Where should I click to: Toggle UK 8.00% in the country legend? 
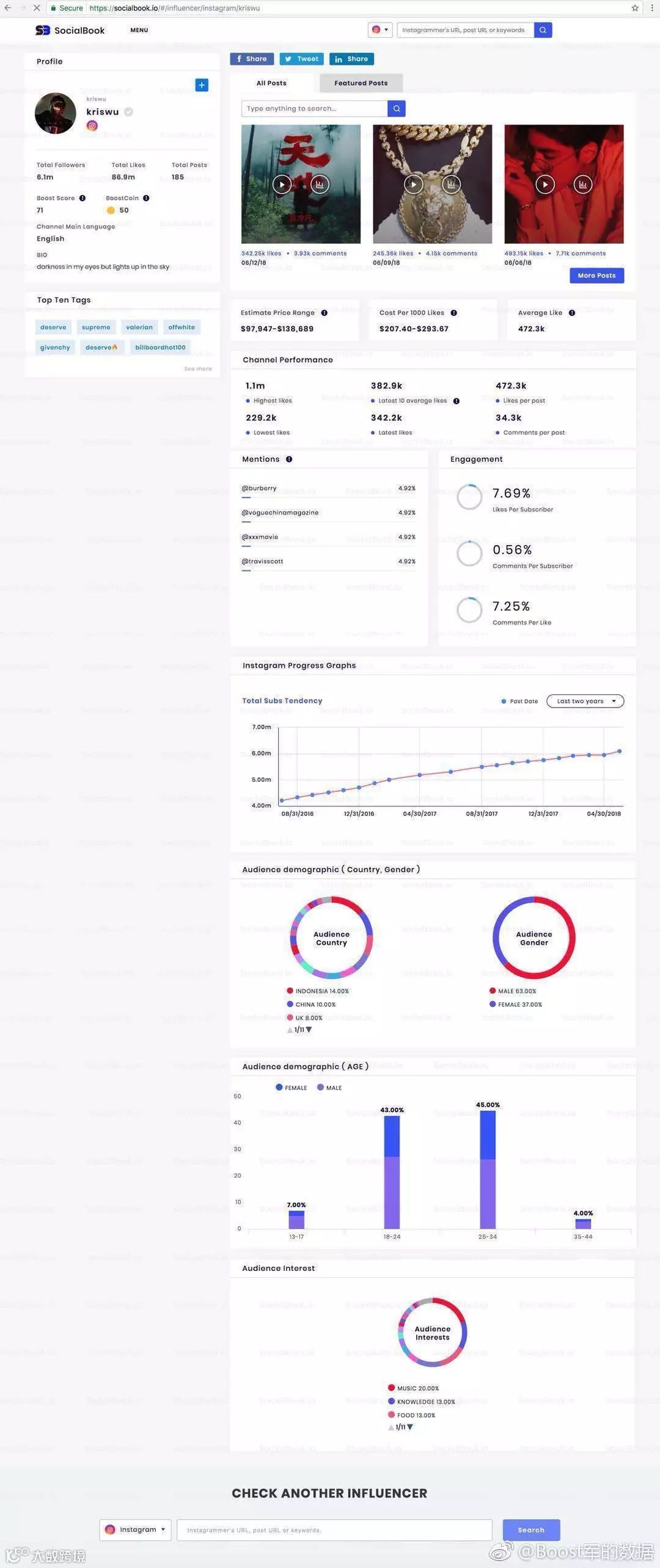[x=304, y=1018]
